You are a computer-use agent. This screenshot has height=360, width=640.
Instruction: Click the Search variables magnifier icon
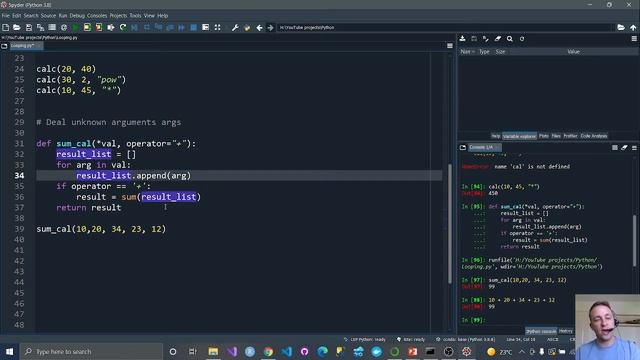[510, 39]
